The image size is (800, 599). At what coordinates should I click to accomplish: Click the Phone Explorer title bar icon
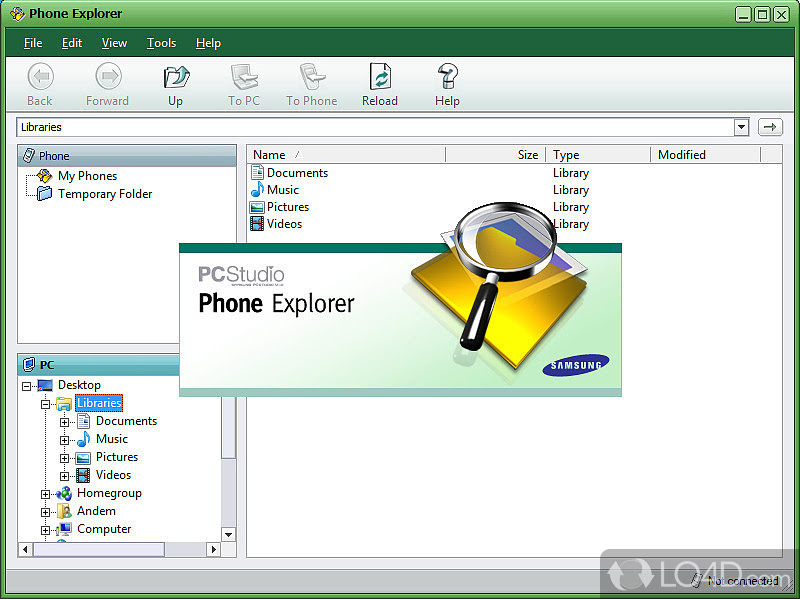click(x=17, y=14)
